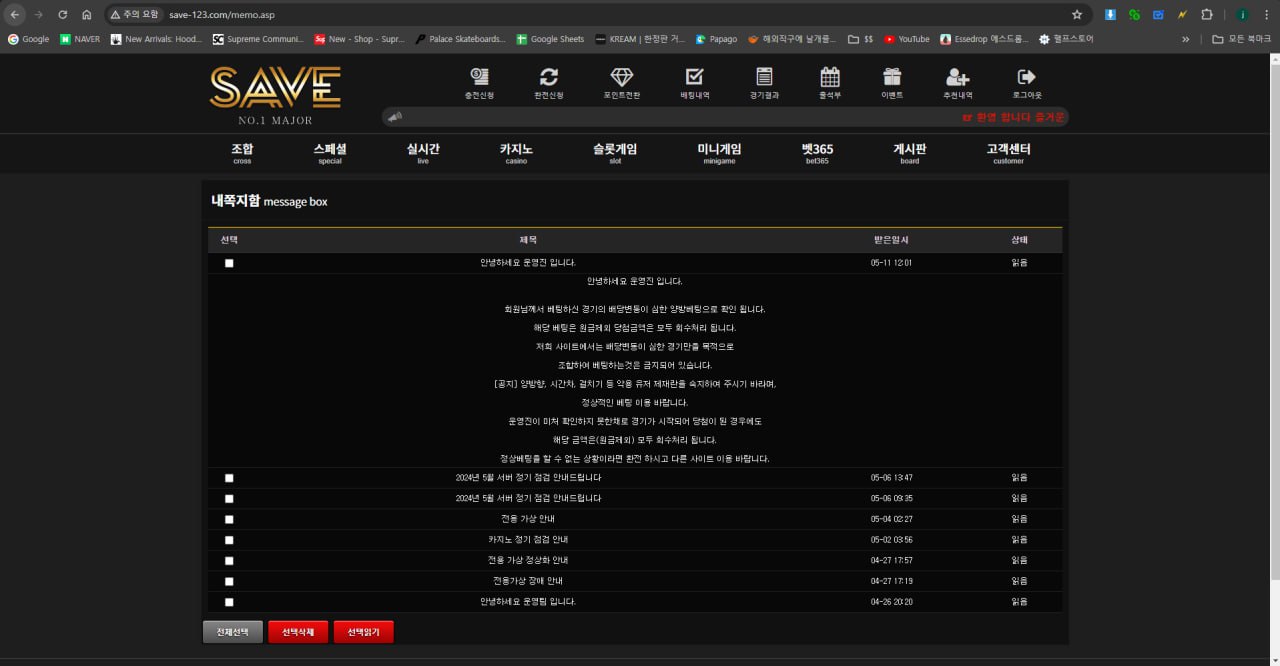The image size is (1280, 666).
Task: Open the 고객센터 customer menu
Action: [x=1008, y=153]
